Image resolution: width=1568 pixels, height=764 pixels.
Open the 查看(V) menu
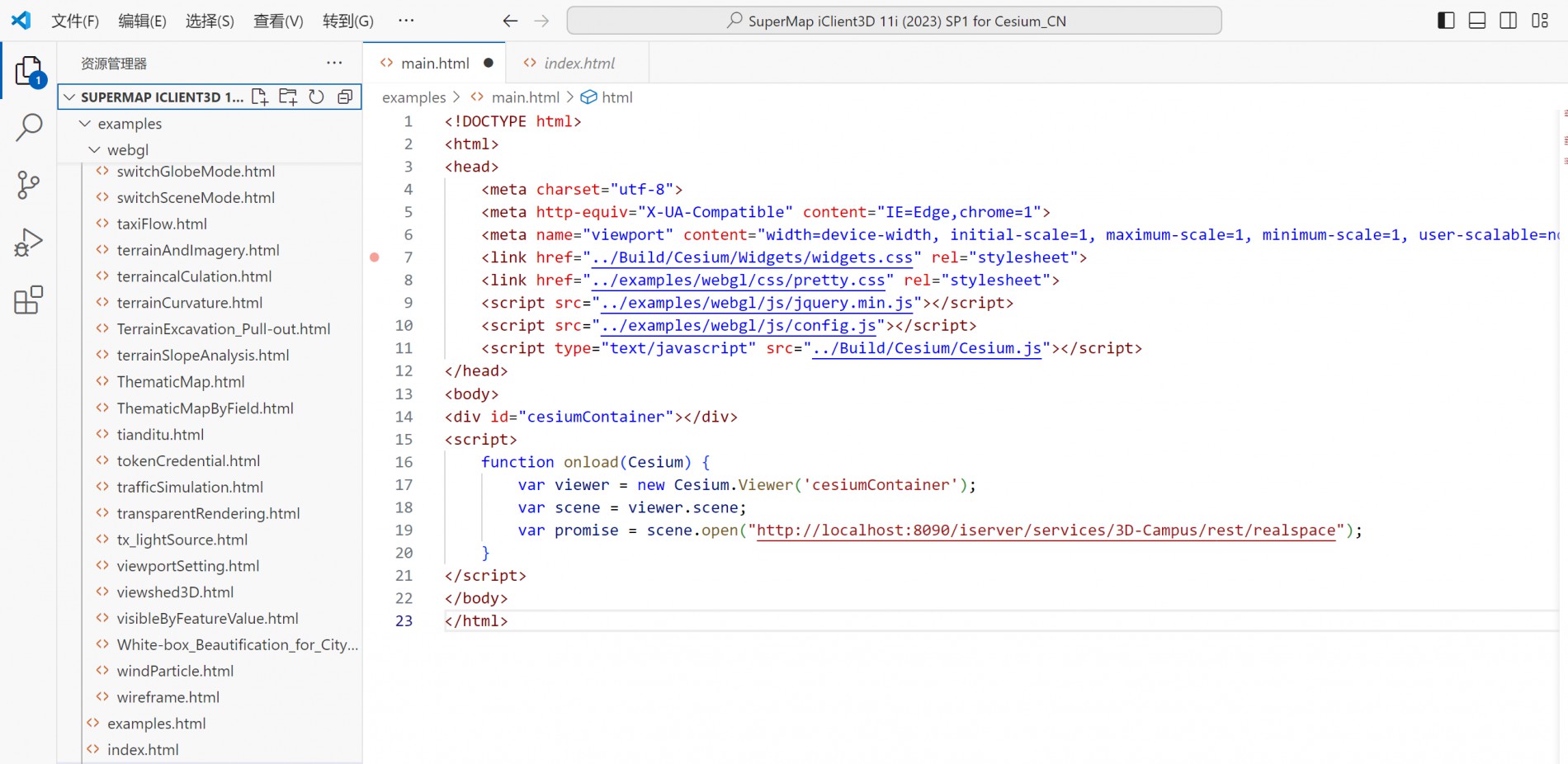click(278, 21)
